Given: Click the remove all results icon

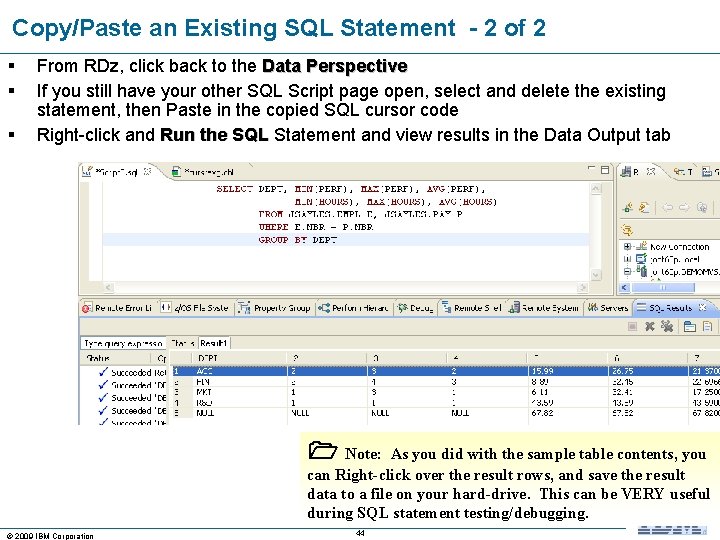Looking at the screenshot, I should (x=667, y=326).
